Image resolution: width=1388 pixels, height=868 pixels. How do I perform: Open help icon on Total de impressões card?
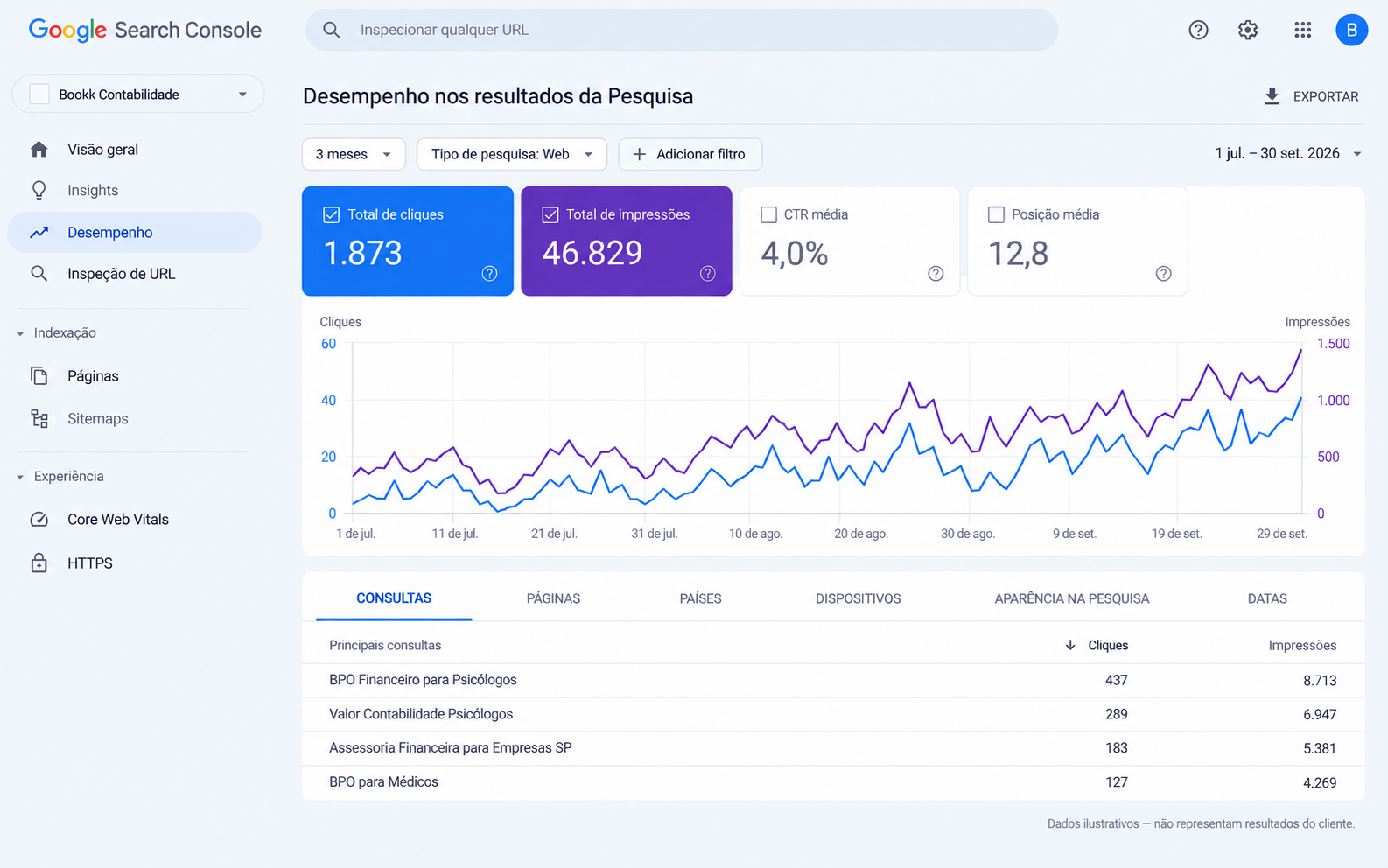(x=708, y=274)
